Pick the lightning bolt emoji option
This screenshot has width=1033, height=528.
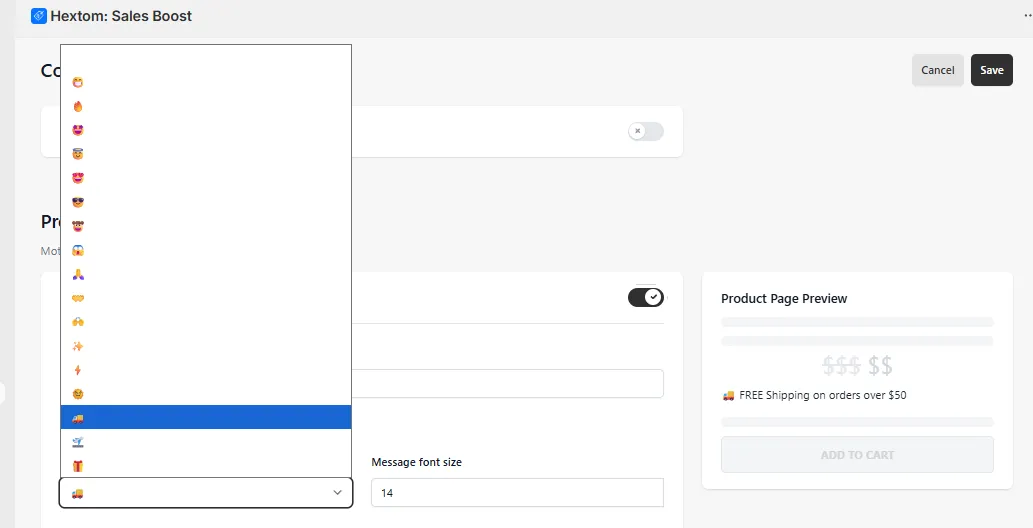click(206, 370)
